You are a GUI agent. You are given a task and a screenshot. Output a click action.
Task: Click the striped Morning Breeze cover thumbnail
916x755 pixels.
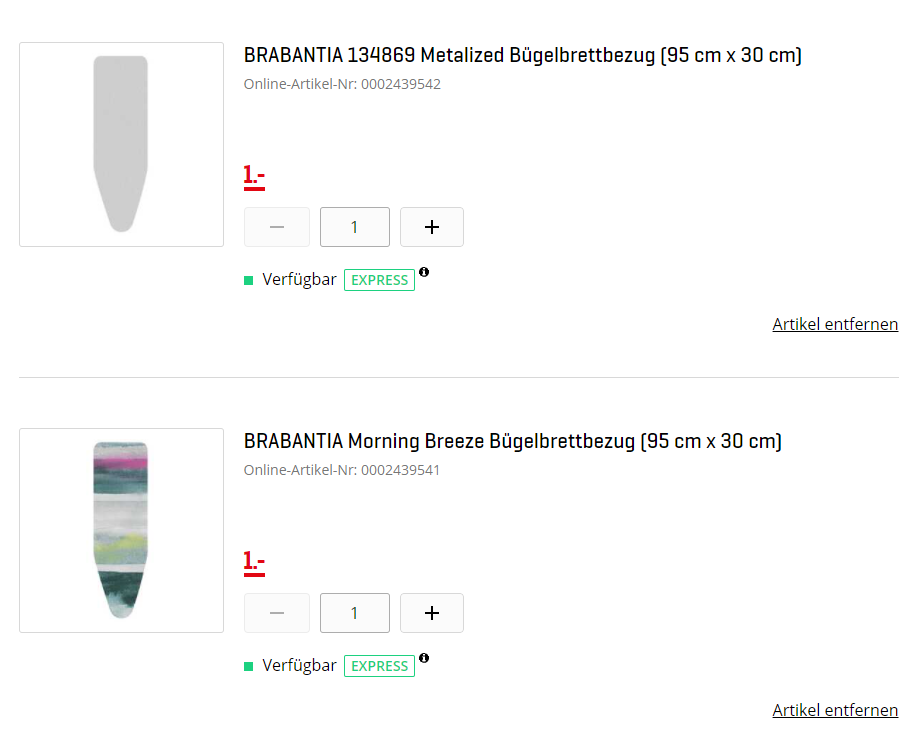[x=121, y=530]
